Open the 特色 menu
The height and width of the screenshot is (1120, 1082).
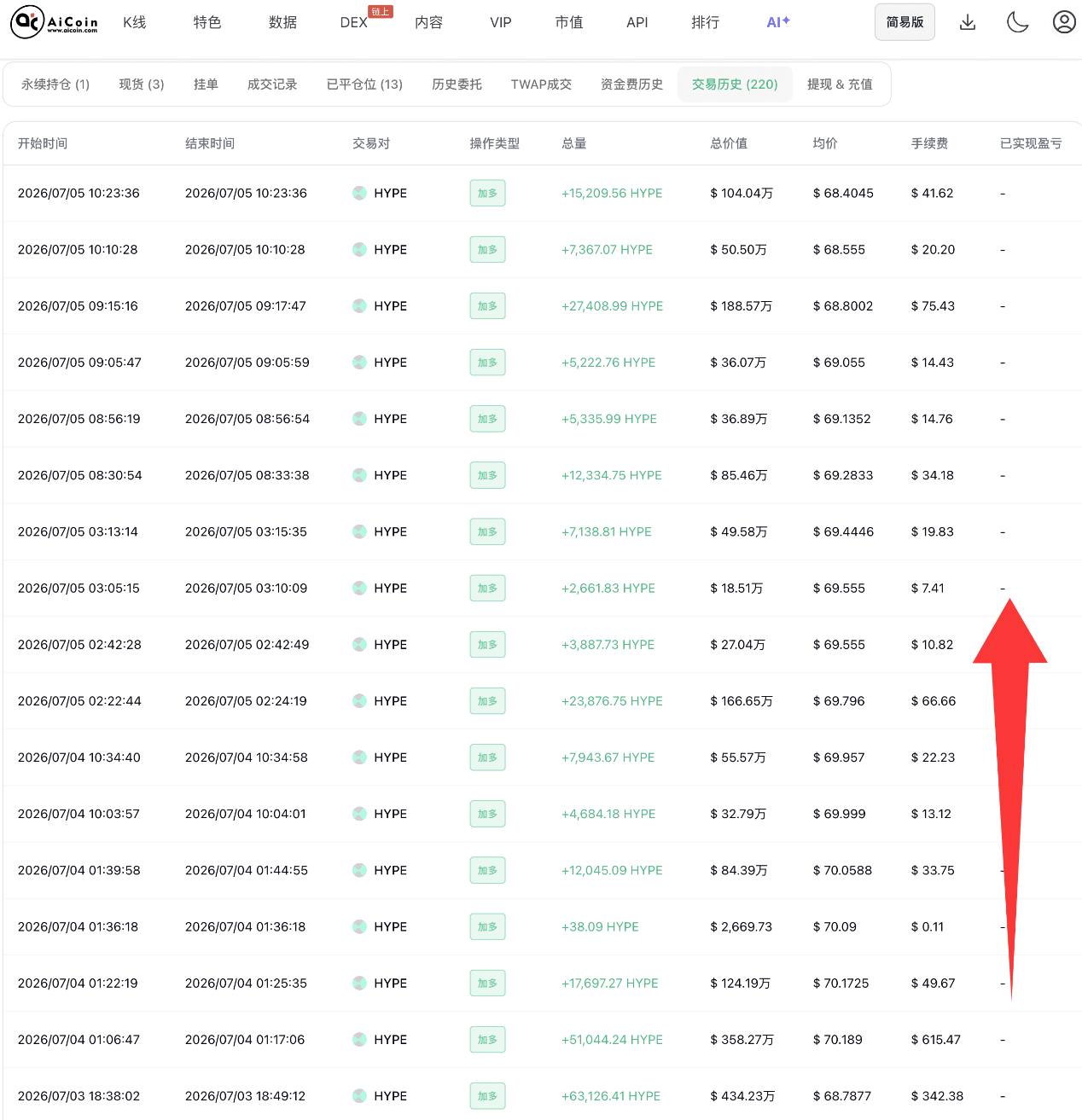click(x=207, y=22)
